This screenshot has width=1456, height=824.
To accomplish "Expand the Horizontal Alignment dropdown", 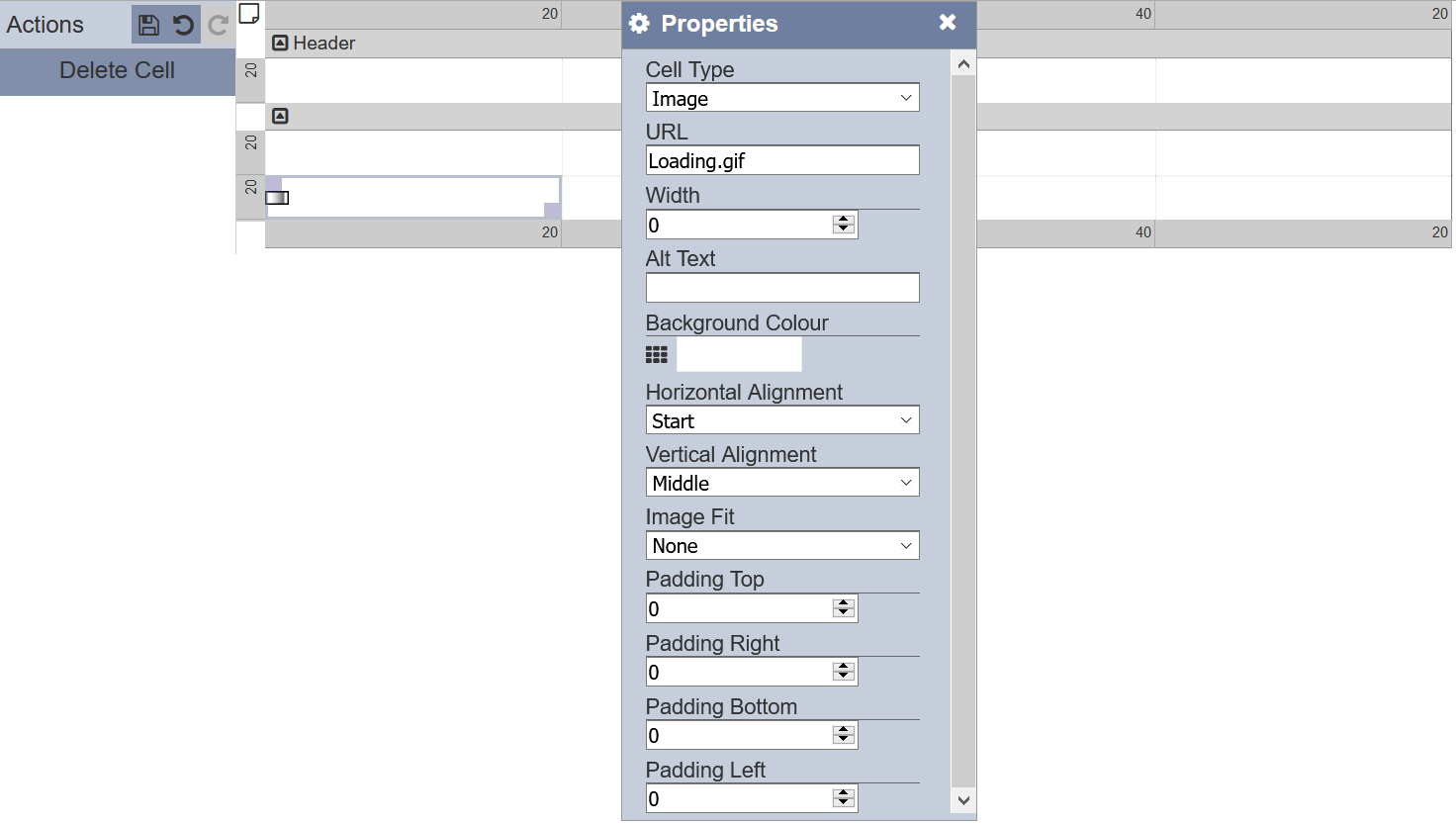I will [x=781, y=420].
